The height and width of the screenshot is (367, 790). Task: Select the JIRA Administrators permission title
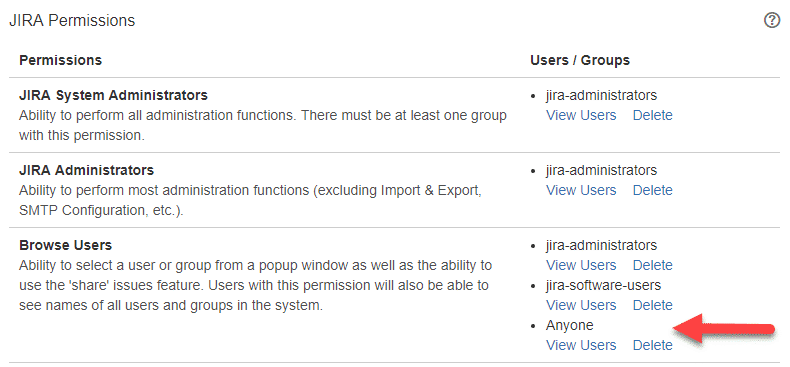pos(87,170)
